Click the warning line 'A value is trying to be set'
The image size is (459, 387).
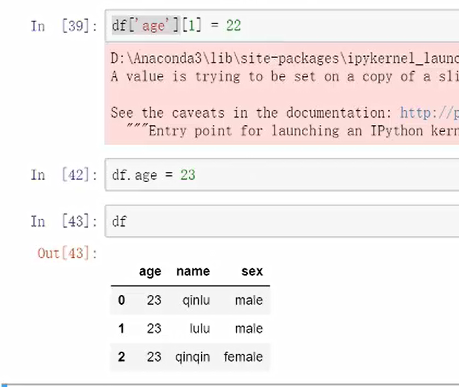click(x=285, y=77)
